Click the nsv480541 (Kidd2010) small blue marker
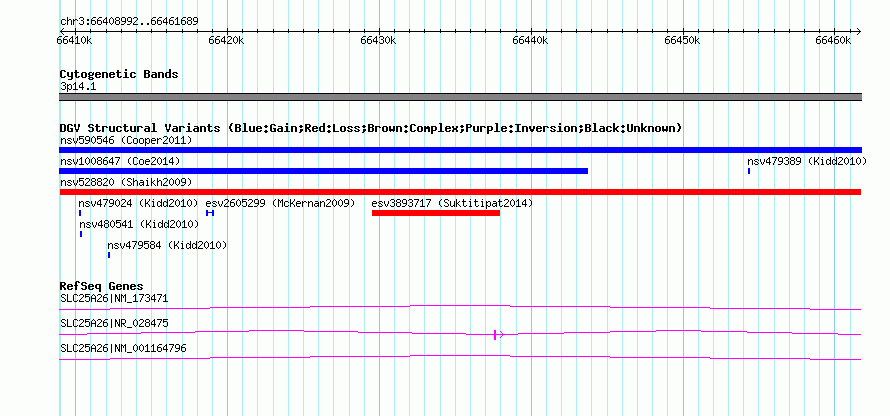 [x=81, y=234]
